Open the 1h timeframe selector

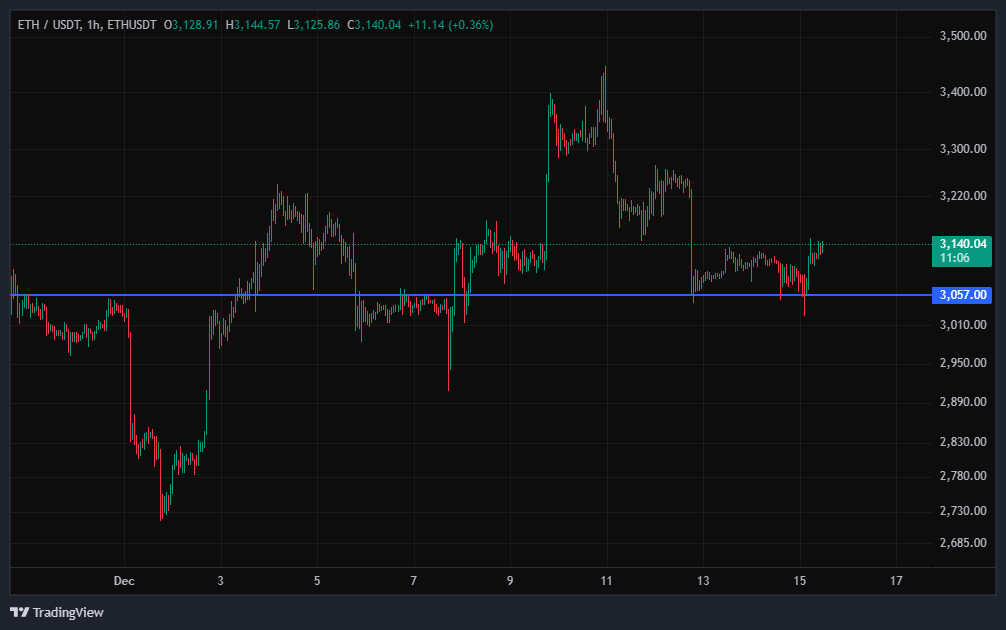(x=93, y=17)
